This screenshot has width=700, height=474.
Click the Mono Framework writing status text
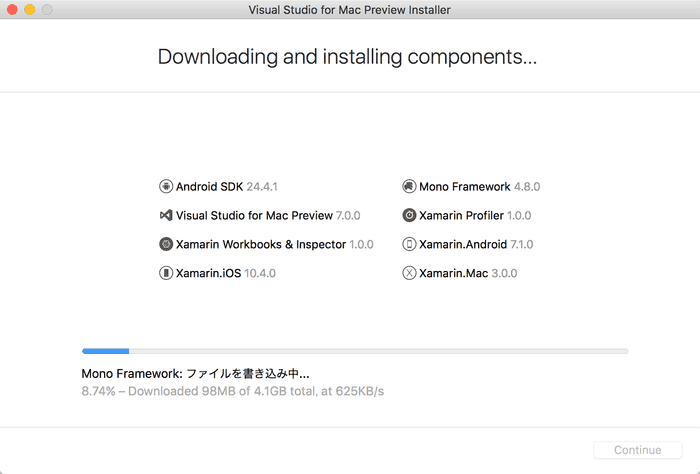[x=195, y=373]
